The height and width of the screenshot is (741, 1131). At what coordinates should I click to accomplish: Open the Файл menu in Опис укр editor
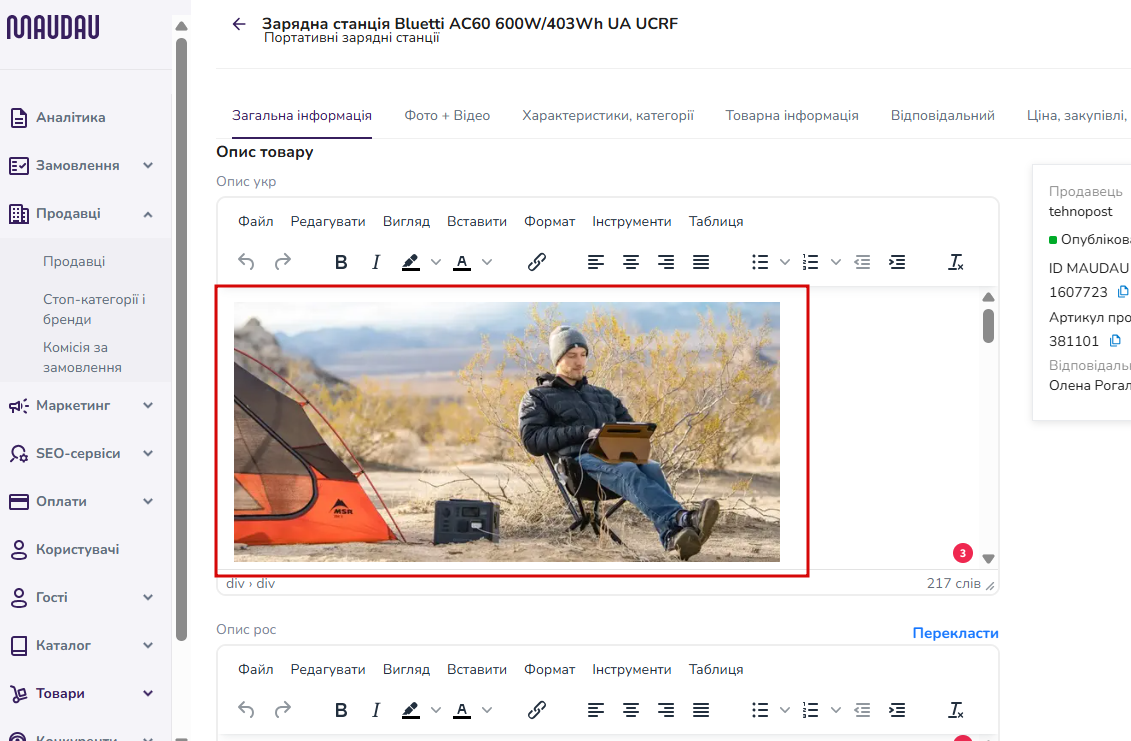pyautogui.click(x=255, y=222)
